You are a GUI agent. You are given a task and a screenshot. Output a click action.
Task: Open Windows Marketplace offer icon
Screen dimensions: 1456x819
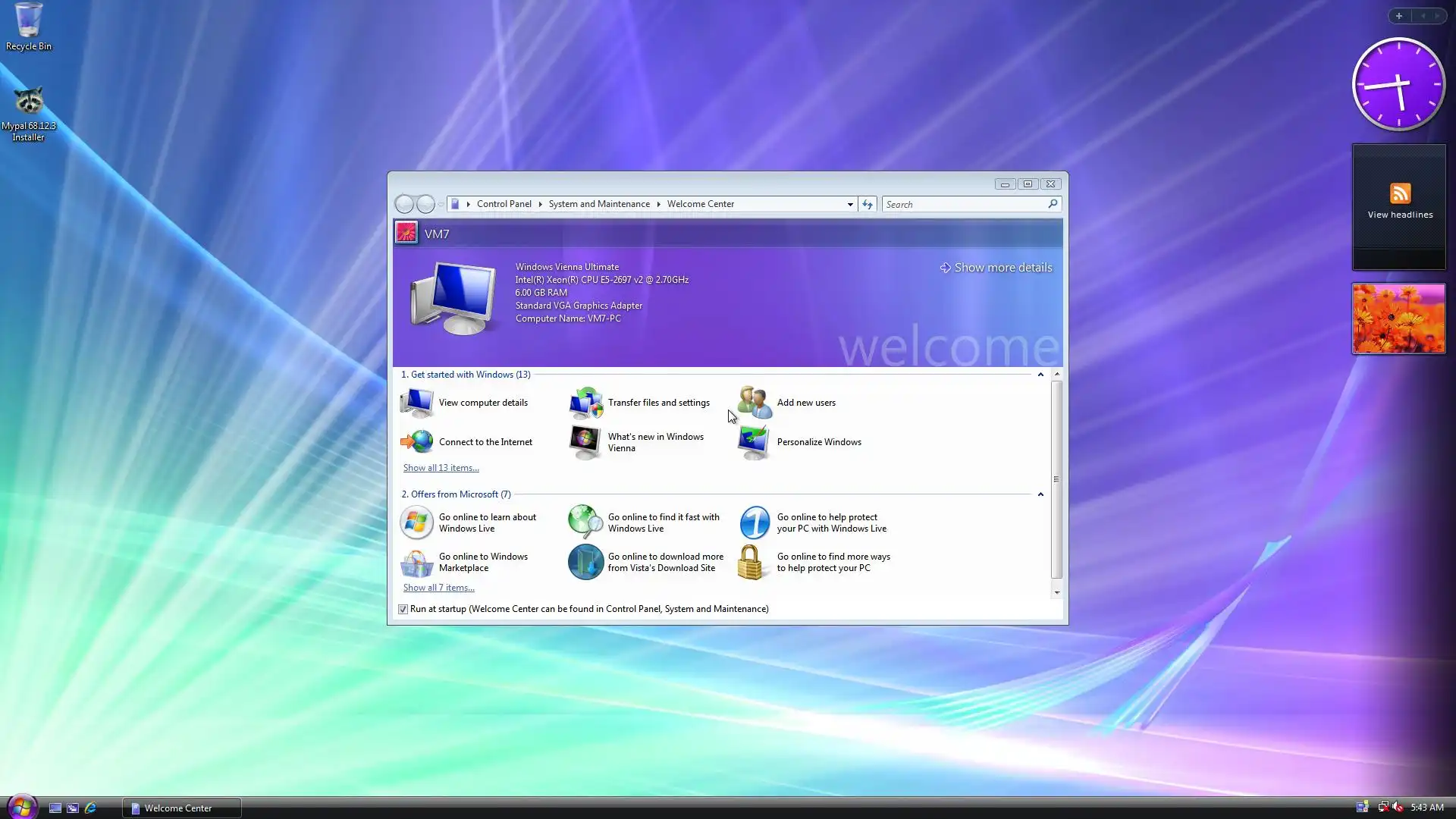point(416,563)
